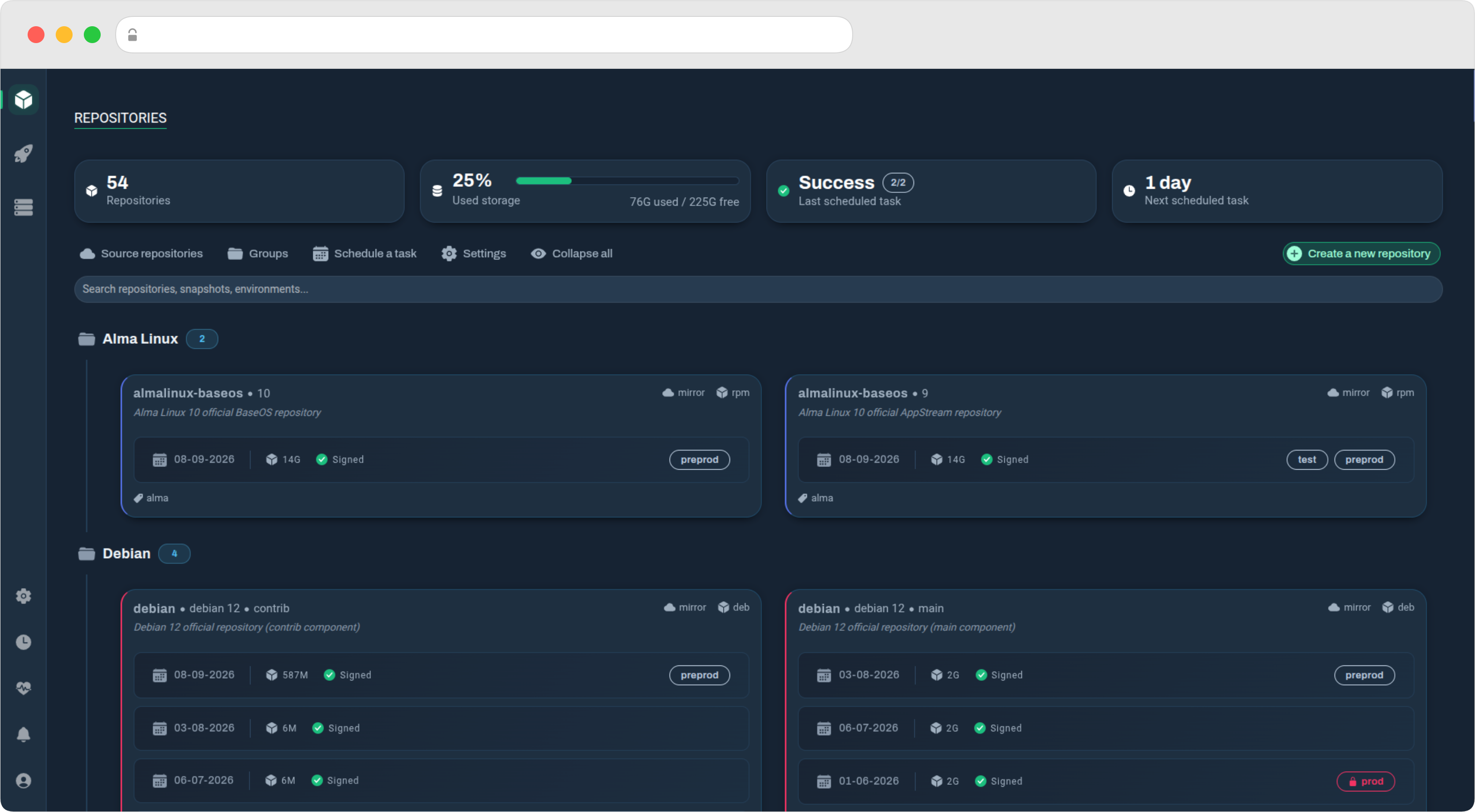Click the used storage progress bar

[x=627, y=181]
